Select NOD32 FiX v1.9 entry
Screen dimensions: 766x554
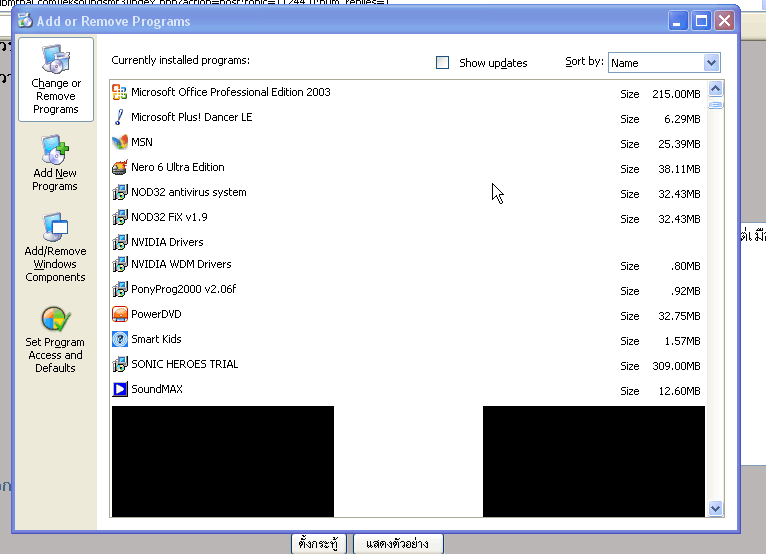(x=408, y=217)
